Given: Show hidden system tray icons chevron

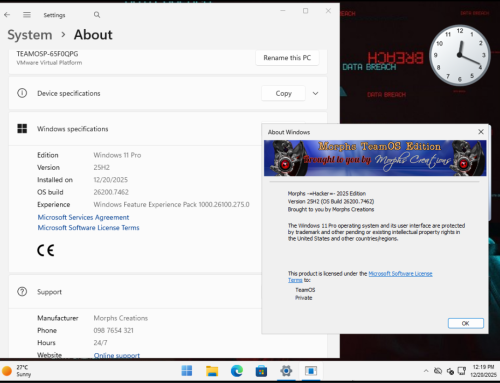Looking at the screenshot, I should pyautogui.click(x=426, y=371).
